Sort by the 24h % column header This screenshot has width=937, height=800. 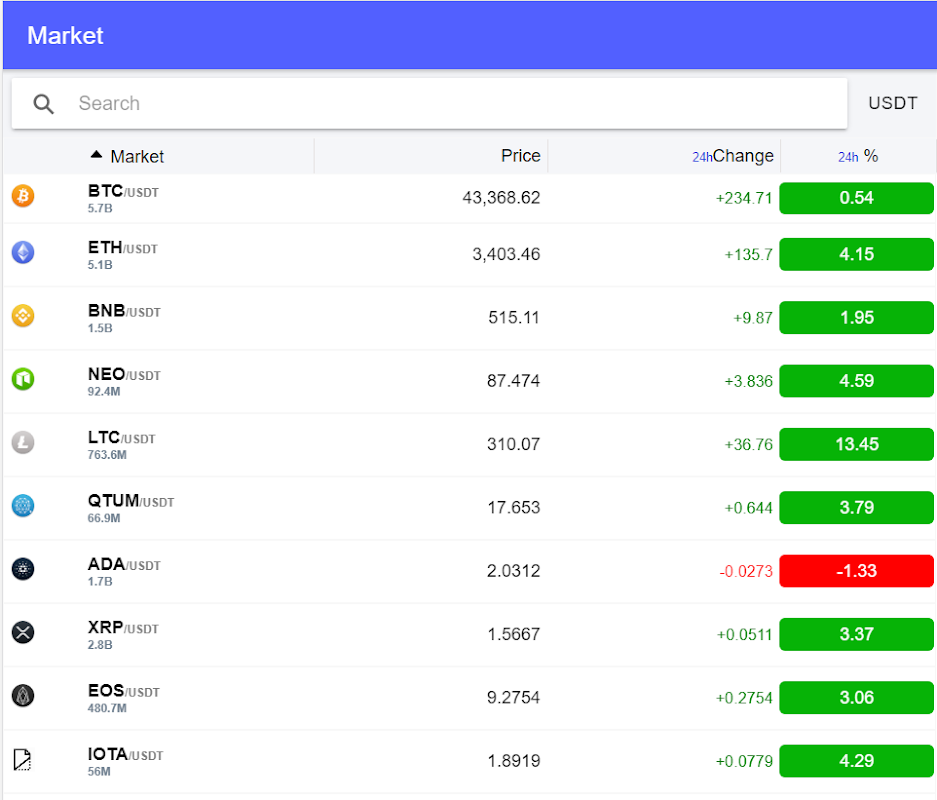[858, 157]
